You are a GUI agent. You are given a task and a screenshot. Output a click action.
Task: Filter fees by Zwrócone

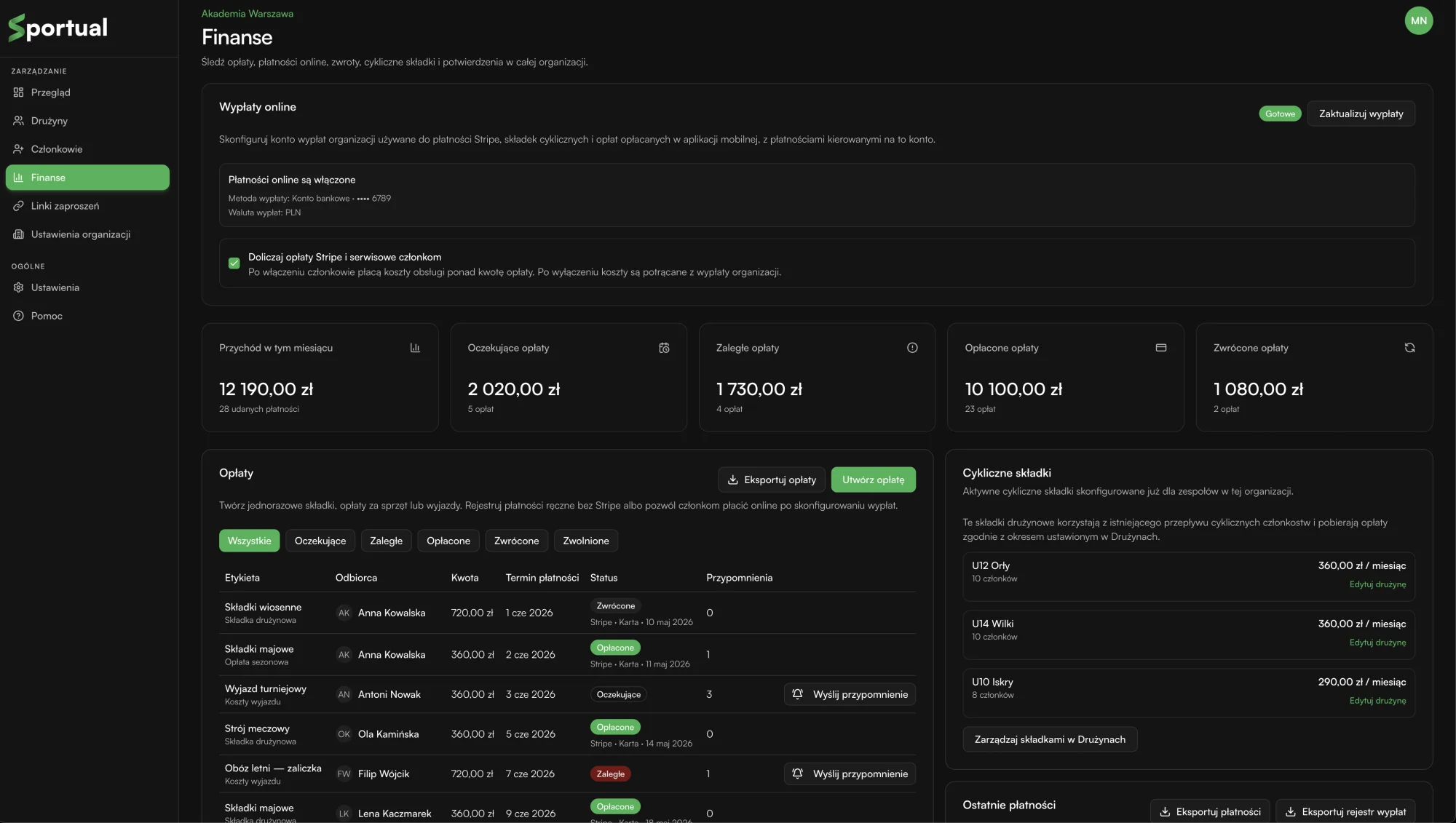pos(517,541)
